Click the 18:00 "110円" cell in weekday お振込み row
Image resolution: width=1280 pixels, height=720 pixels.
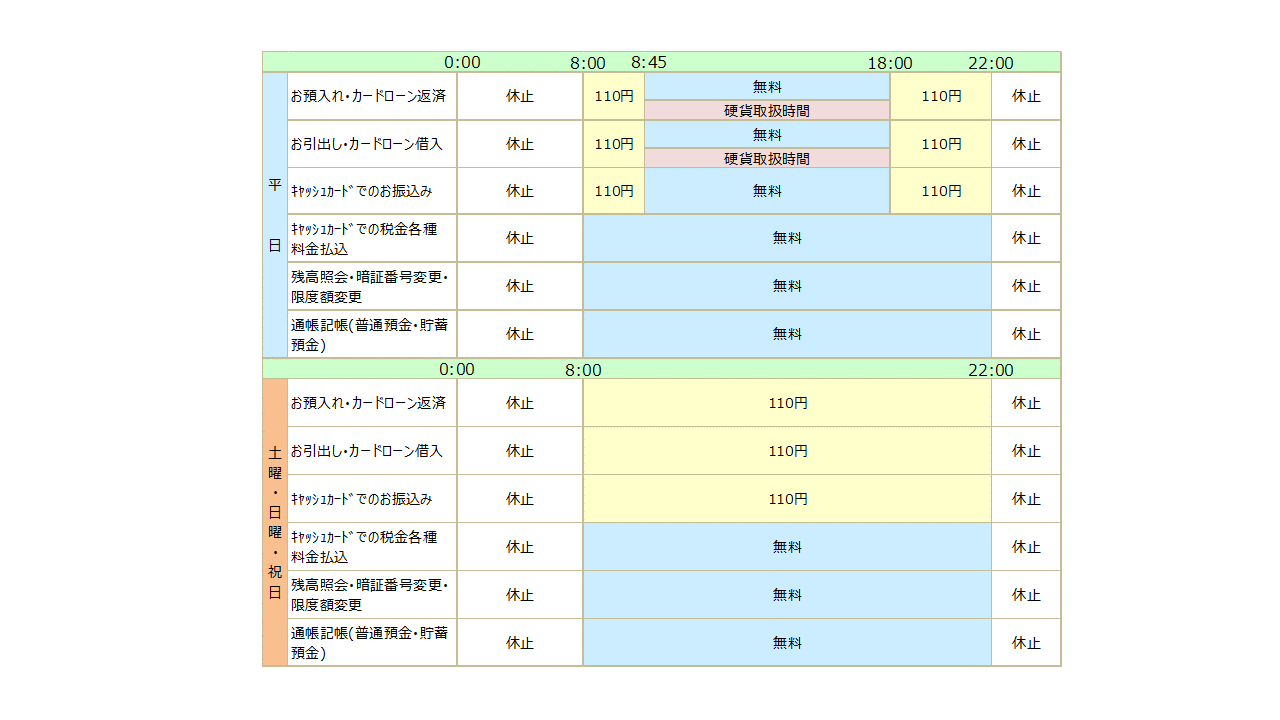point(941,191)
